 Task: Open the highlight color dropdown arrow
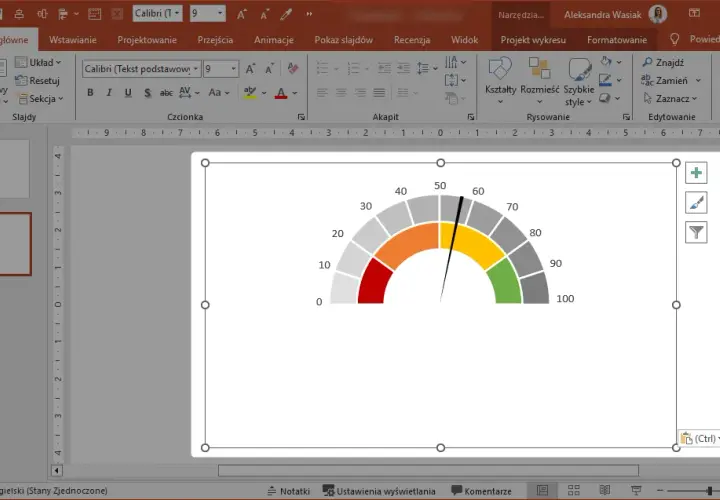tap(264, 93)
